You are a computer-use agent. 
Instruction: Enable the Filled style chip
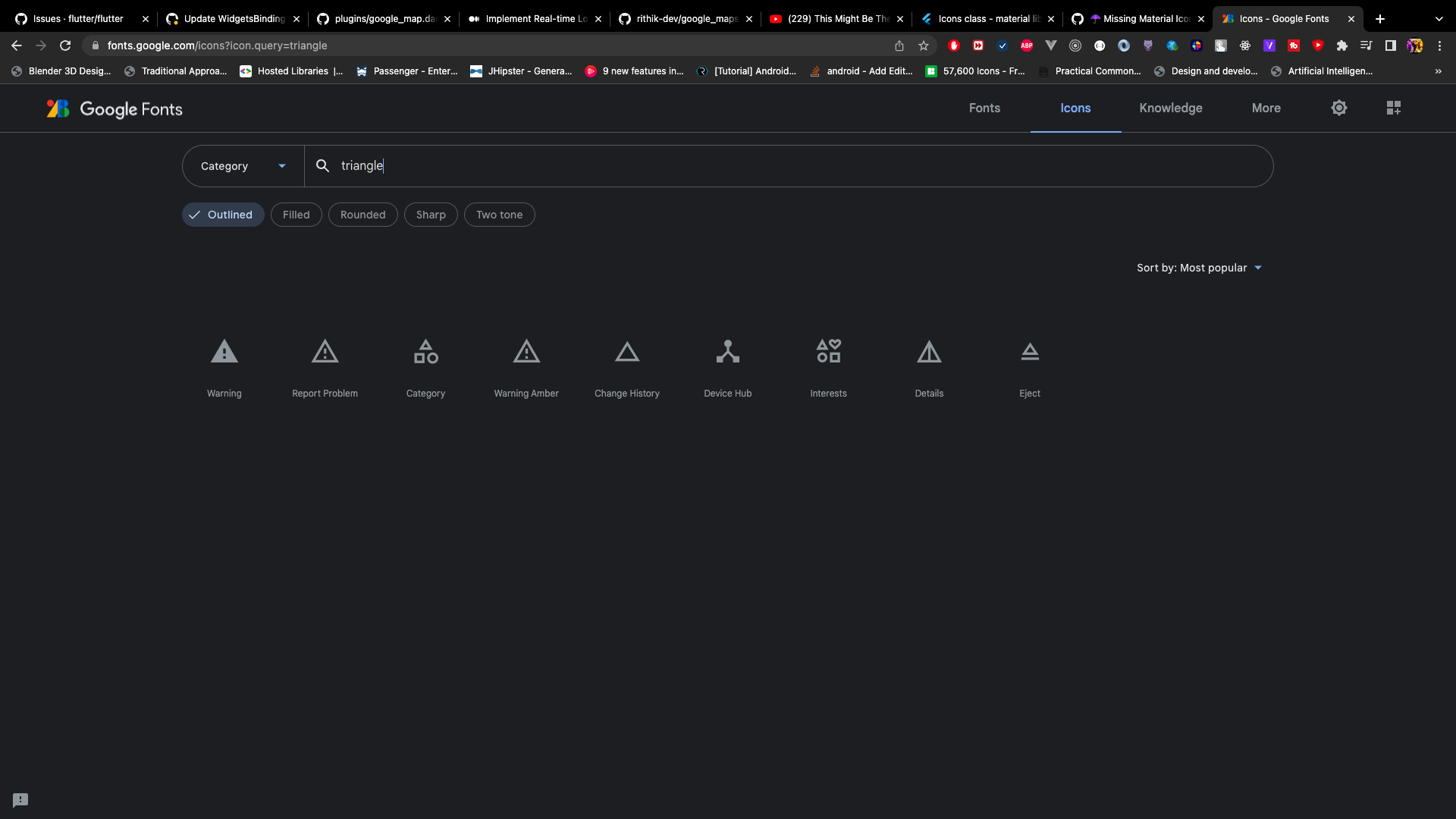point(296,215)
